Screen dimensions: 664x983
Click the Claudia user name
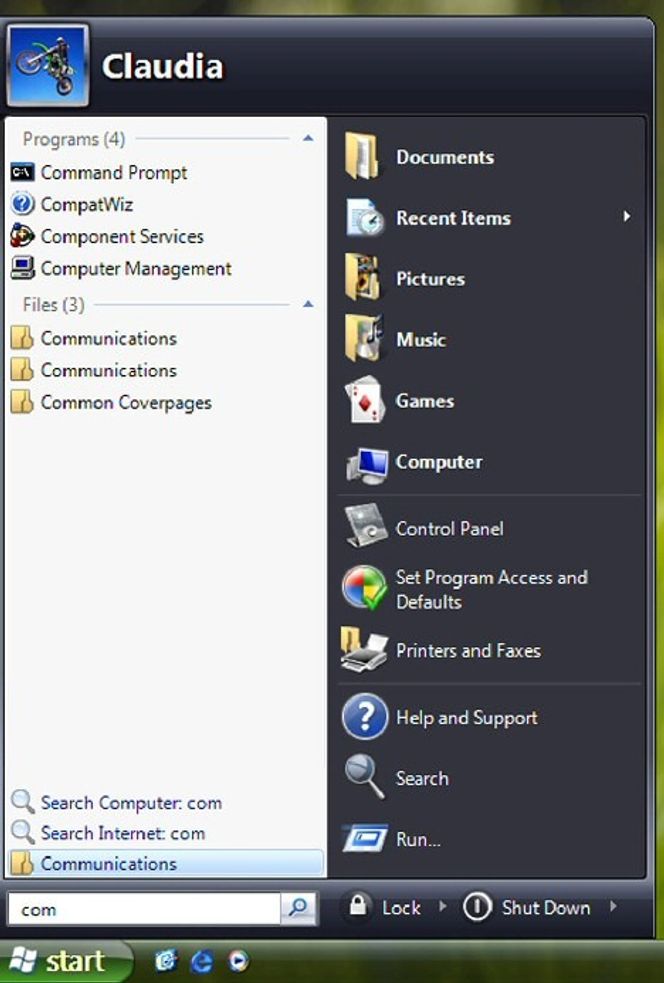[x=162, y=66]
